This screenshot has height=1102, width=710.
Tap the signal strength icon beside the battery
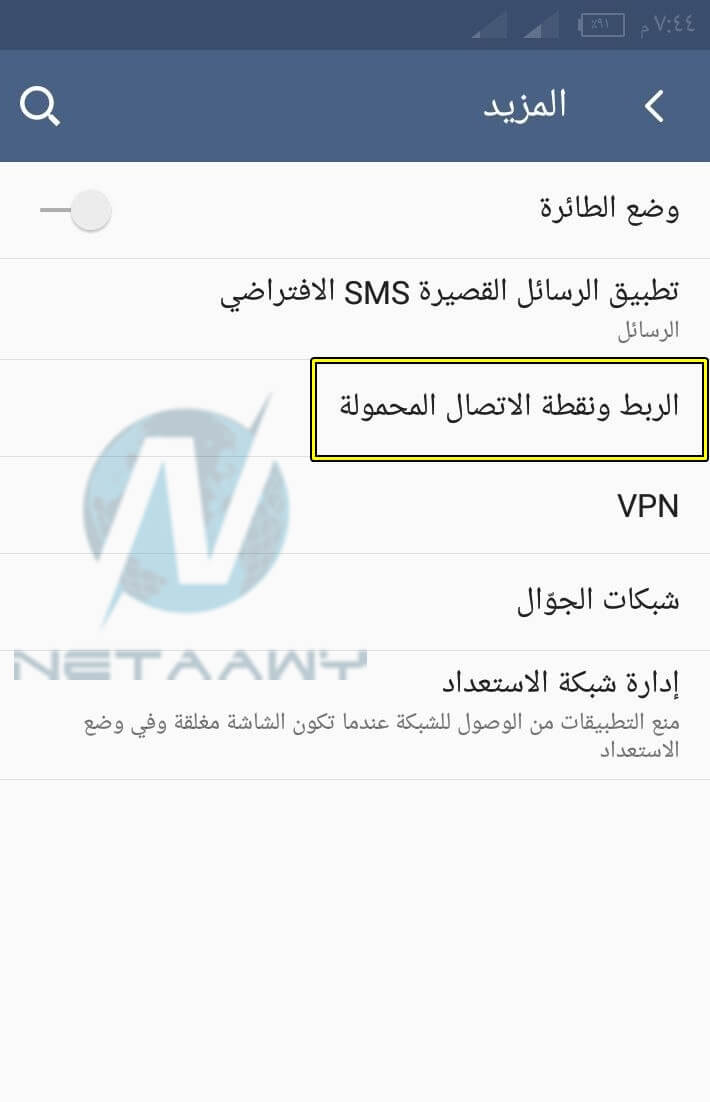tap(541, 25)
